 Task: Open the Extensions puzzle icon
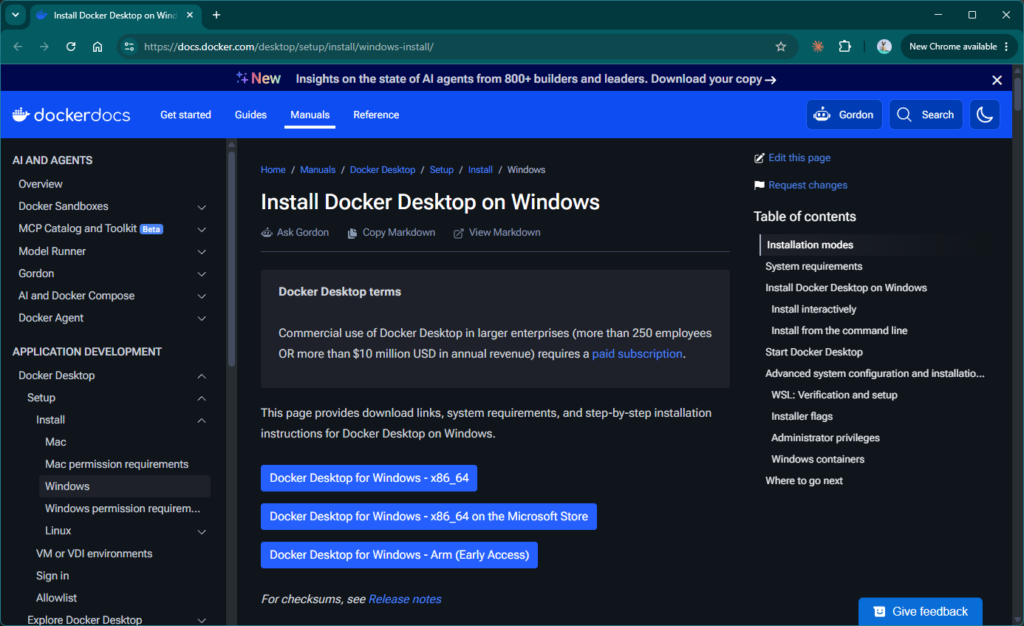click(x=844, y=46)
